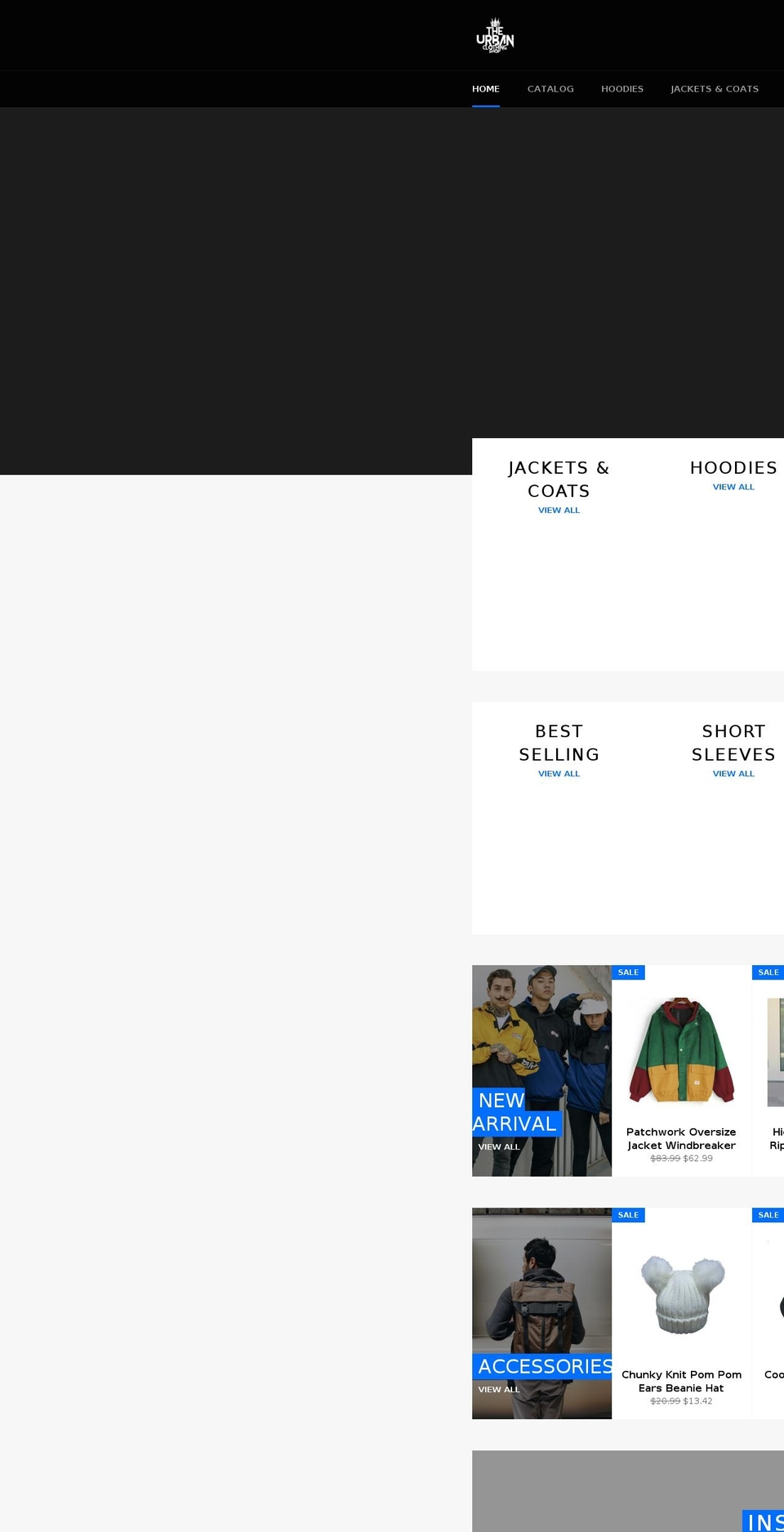784x1532 pixels.
Task: View all under Accessories
Action: coord(499,1390)
